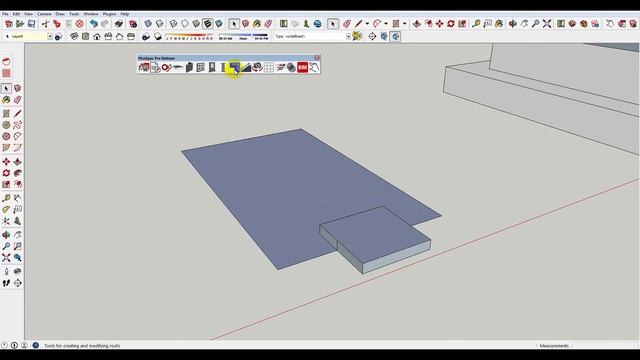Toggle Back Edges face style
Viewport: 640px width, 360px height.
(160, 24)
